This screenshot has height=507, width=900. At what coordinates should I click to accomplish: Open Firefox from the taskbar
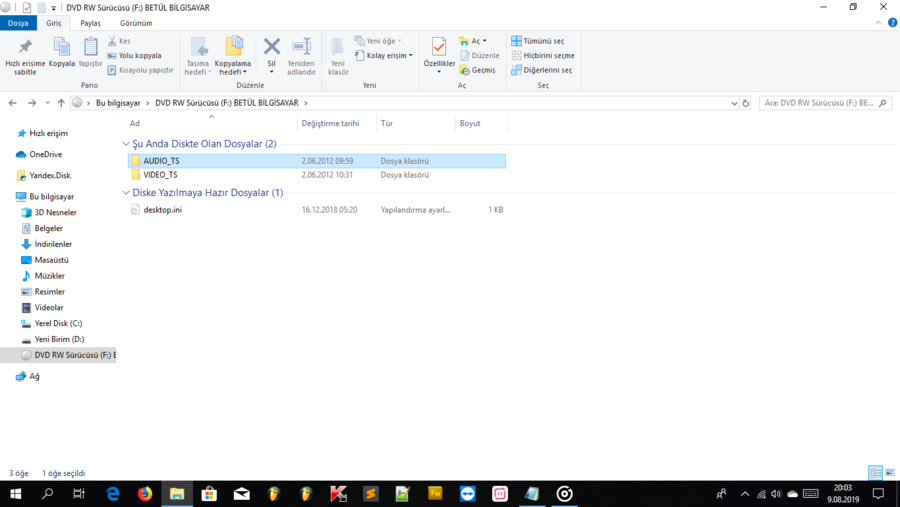click(145, 494)
